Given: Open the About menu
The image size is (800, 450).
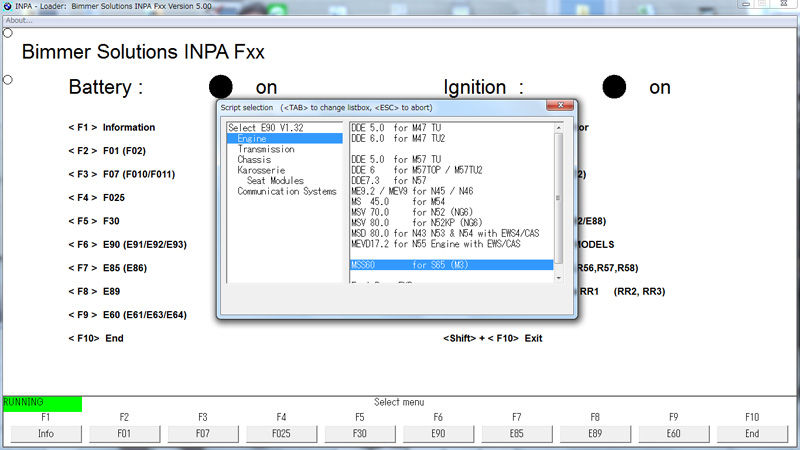Looking at the screenshot, I should point(19,20).
